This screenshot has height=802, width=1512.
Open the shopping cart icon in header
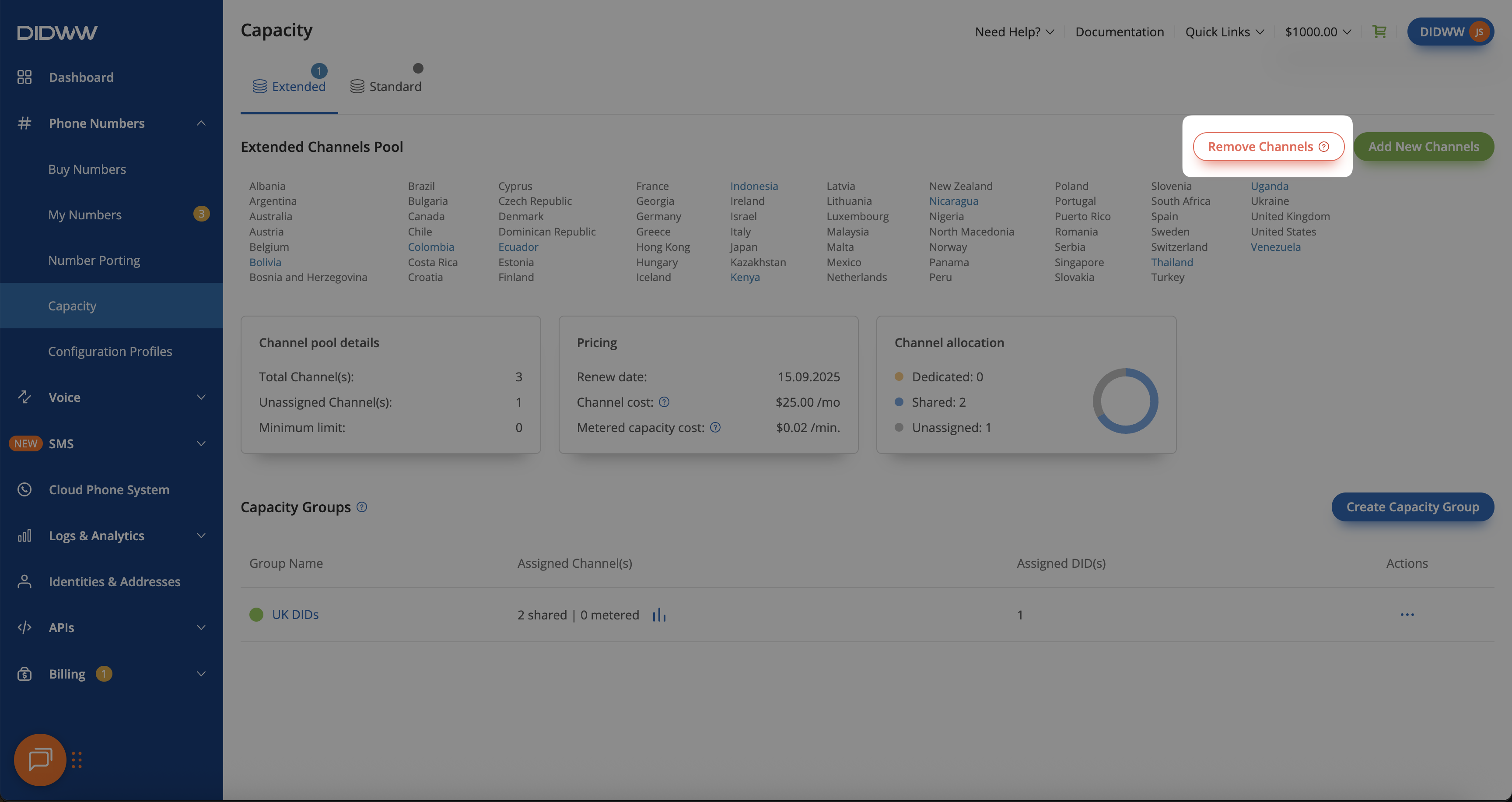point(1379,32)
